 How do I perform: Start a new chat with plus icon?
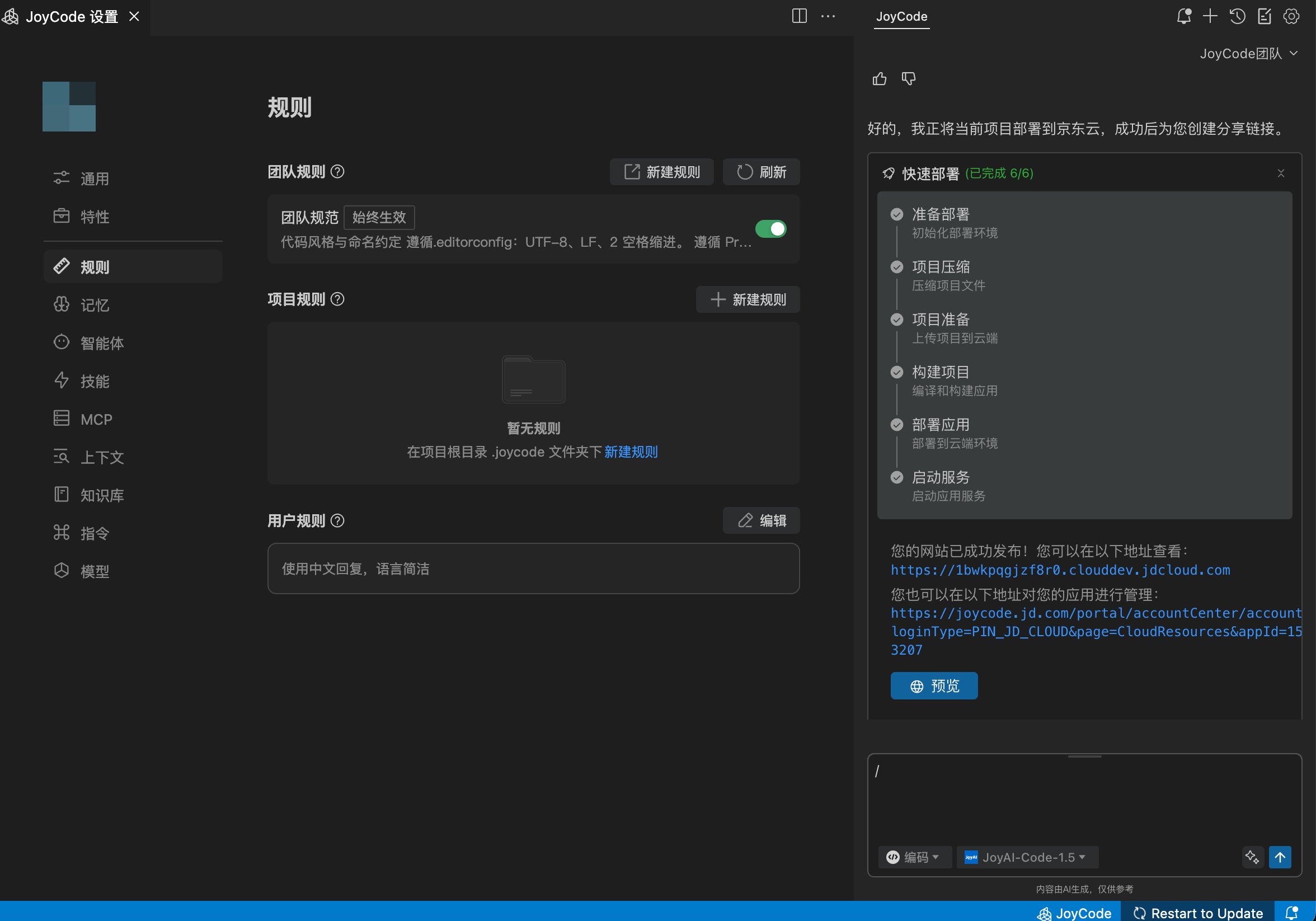tap(1210, 16)
